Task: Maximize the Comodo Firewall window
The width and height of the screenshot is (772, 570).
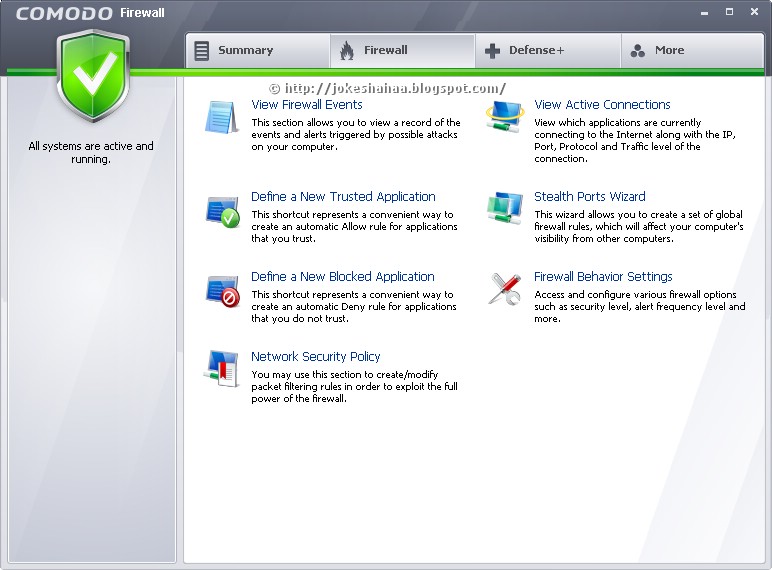Action: 730,12
